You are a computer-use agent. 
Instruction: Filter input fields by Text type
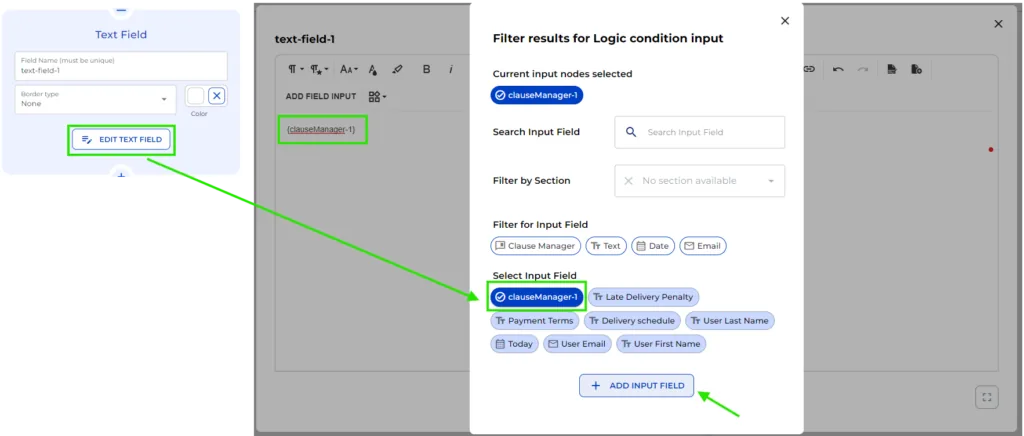pos(606,246)
